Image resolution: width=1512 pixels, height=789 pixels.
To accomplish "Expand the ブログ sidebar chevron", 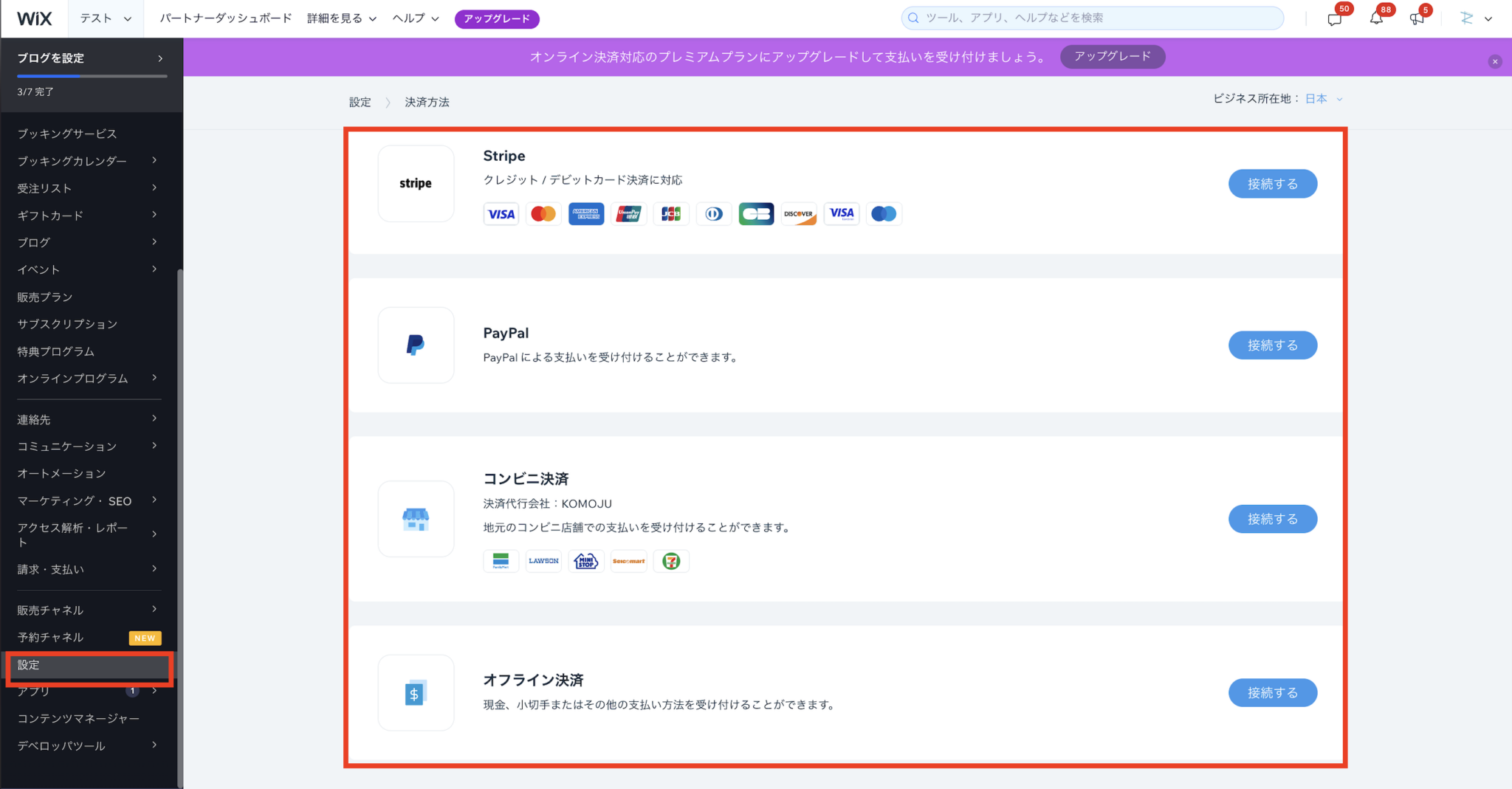I will pos(155,241).
